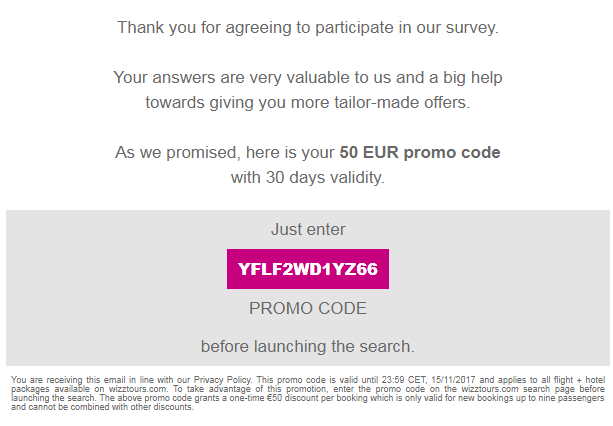Screen dimensions: 613x426
Task: Click the '15/11/2017' expiry date in footer
Action: pyautogui.click(x=453, y=380)
